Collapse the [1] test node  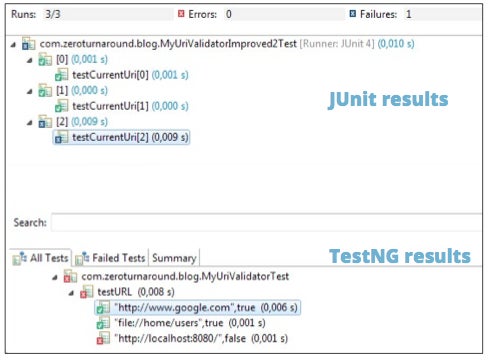click(30, 91)
